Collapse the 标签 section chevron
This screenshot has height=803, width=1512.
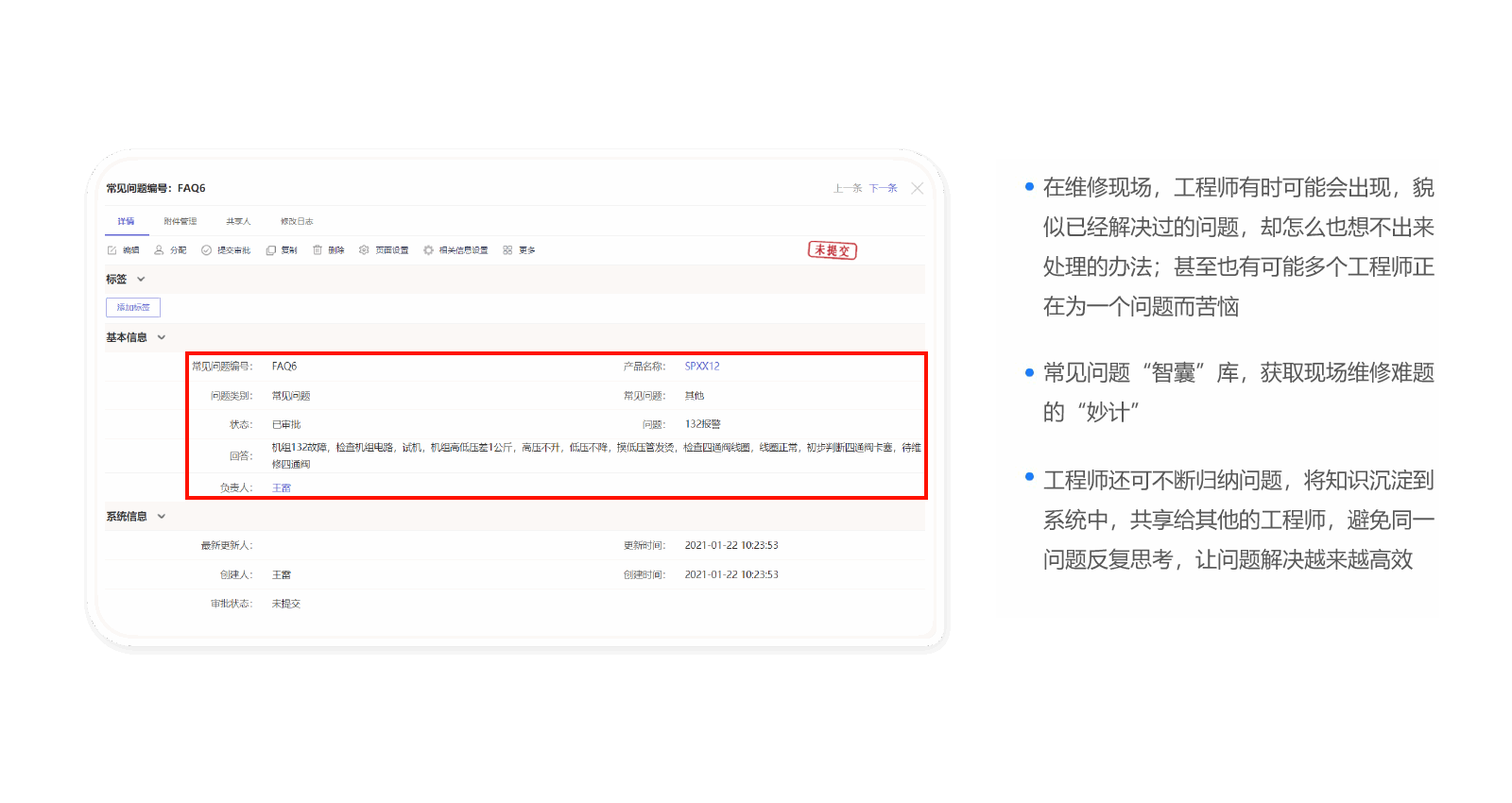click(141, 280)
